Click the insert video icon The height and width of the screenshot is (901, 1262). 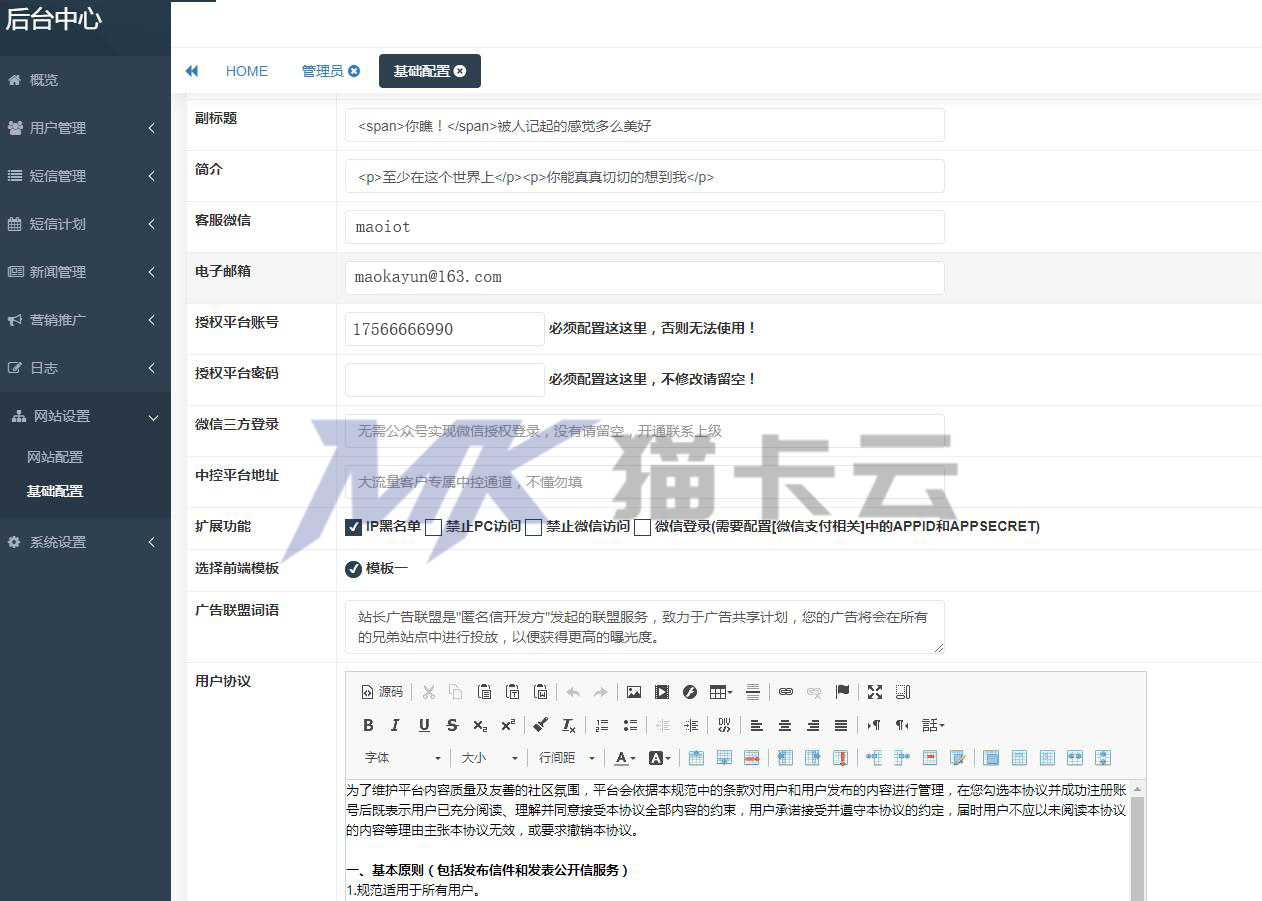[662, 692]
